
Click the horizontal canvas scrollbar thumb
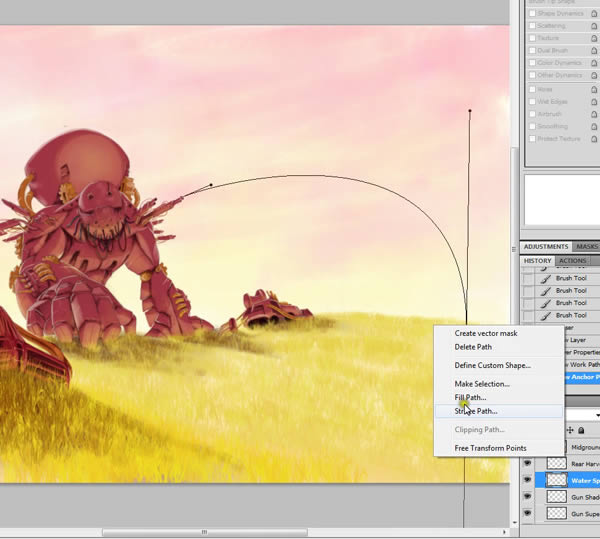[x=205, y=532]
